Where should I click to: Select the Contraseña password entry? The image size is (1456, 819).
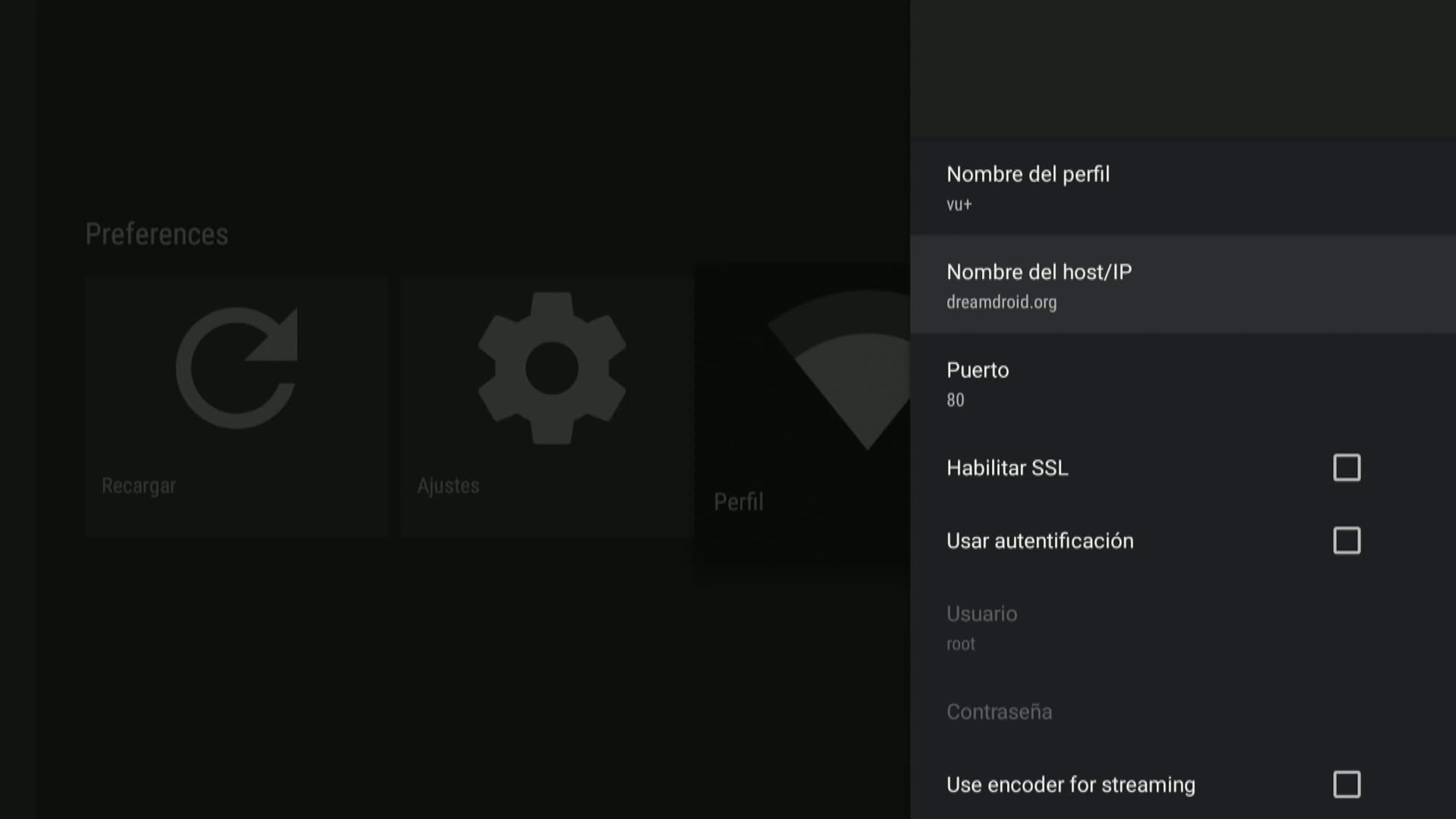[999, 712]
